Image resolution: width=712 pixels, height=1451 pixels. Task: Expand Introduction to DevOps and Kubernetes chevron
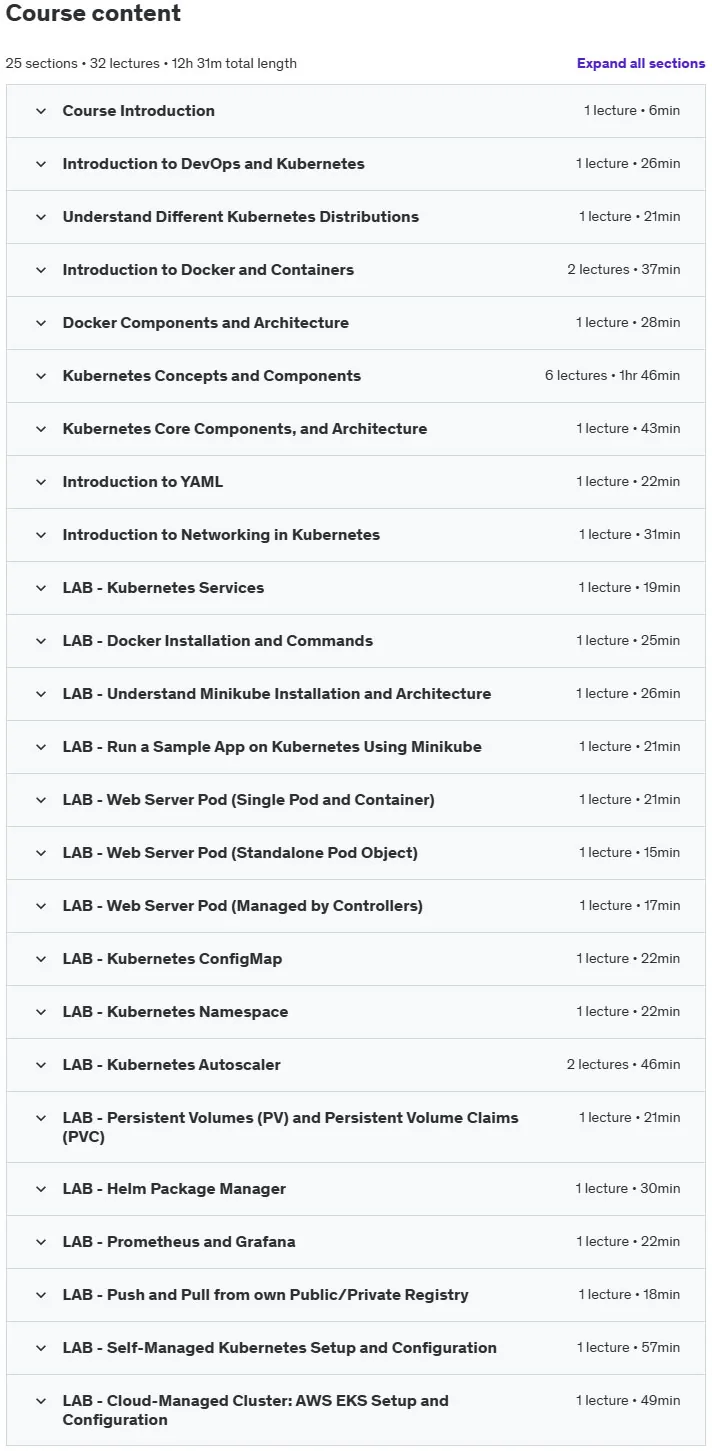coord(41,164)
